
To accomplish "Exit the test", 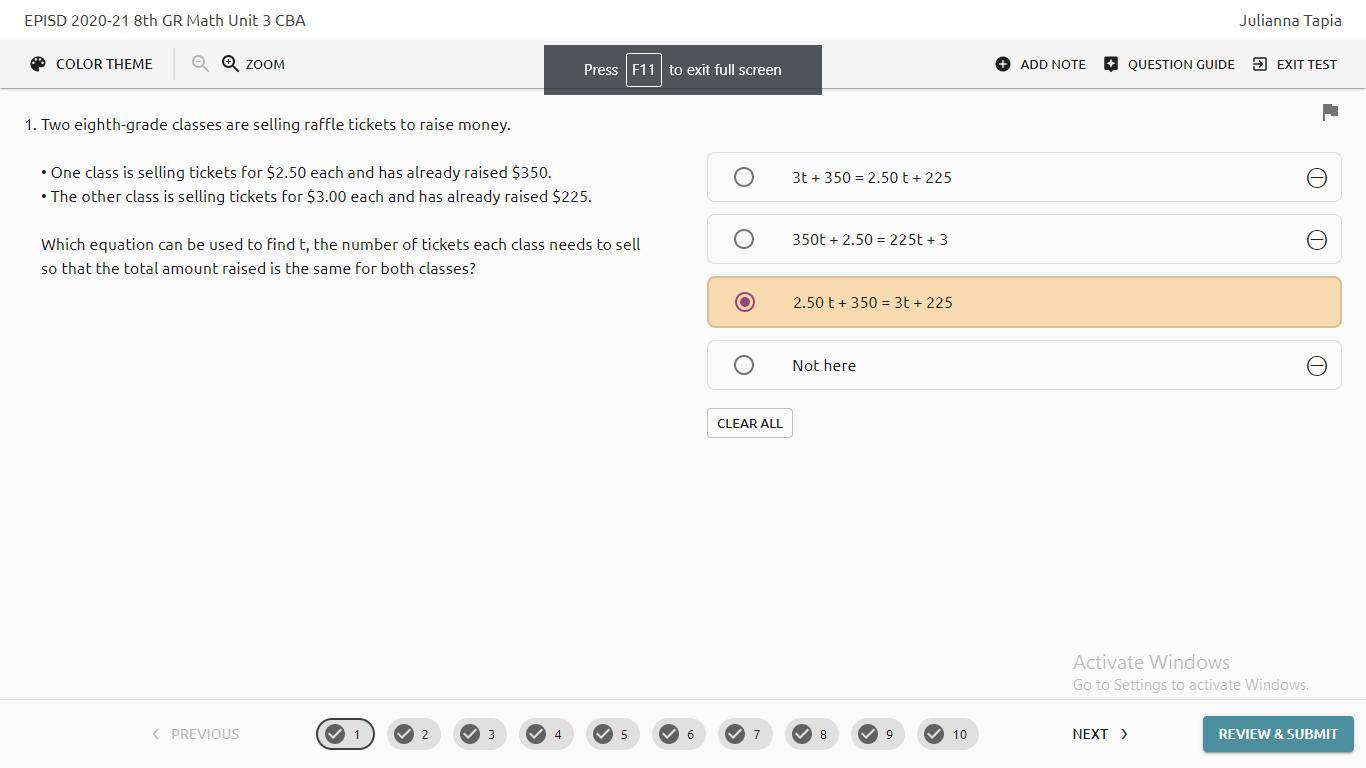I will point(1295,64).
